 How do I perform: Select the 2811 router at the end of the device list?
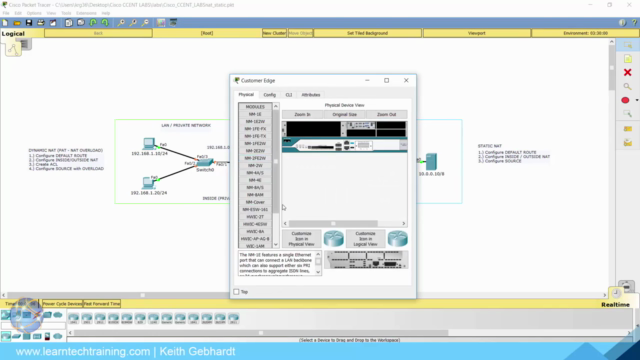point(233,318)
